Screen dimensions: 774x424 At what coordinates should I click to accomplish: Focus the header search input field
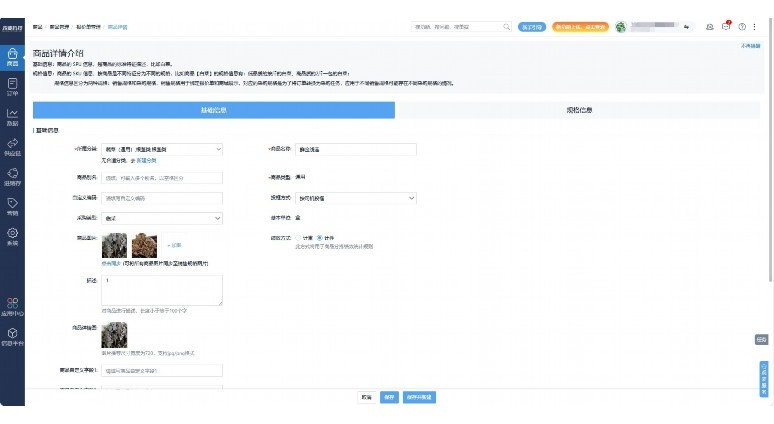click(457, 27)
